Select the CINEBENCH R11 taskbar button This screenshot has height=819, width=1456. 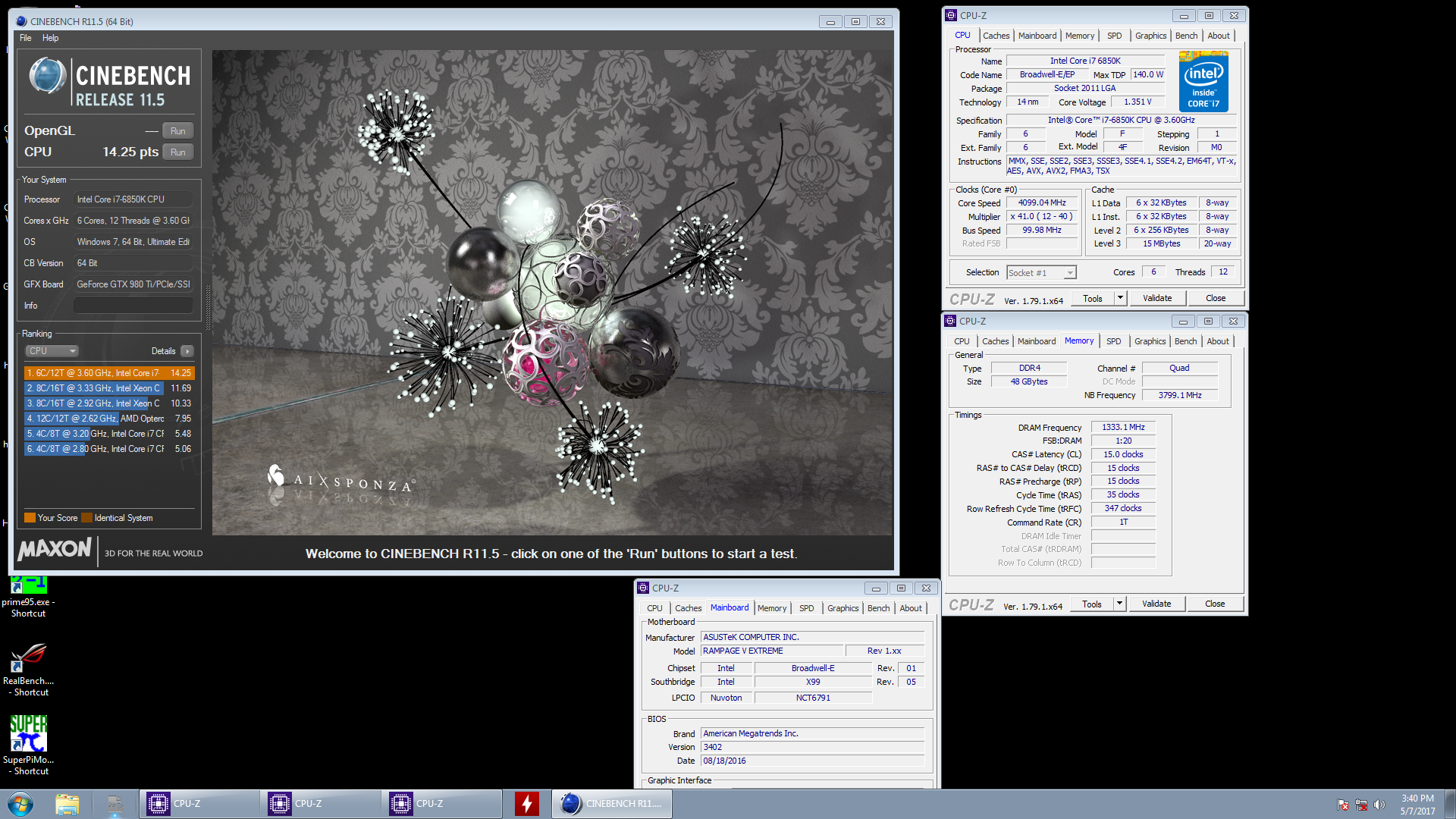tap(612, 804)
